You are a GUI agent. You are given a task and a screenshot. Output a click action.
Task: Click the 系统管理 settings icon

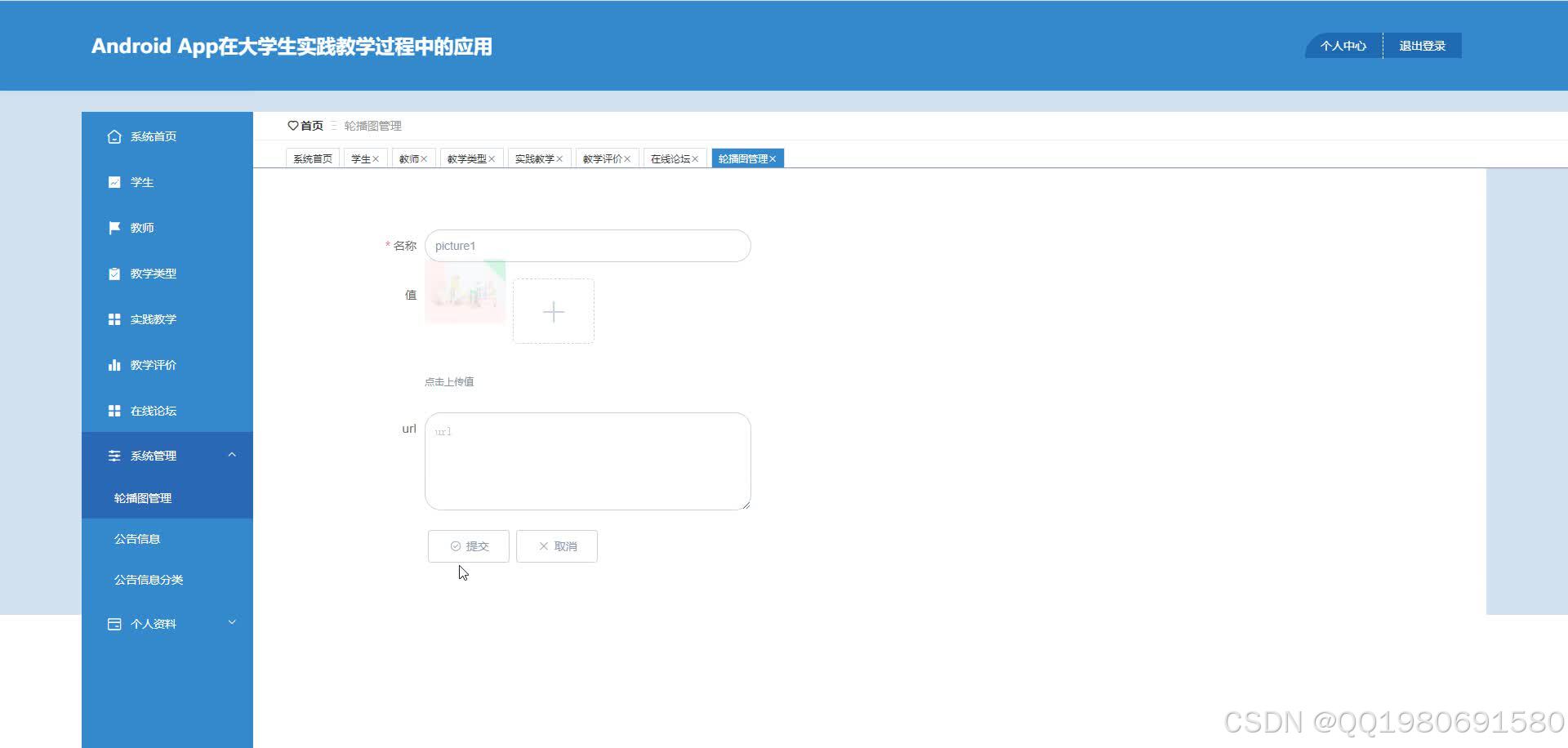pyautogui.click(x=114, y=456)
